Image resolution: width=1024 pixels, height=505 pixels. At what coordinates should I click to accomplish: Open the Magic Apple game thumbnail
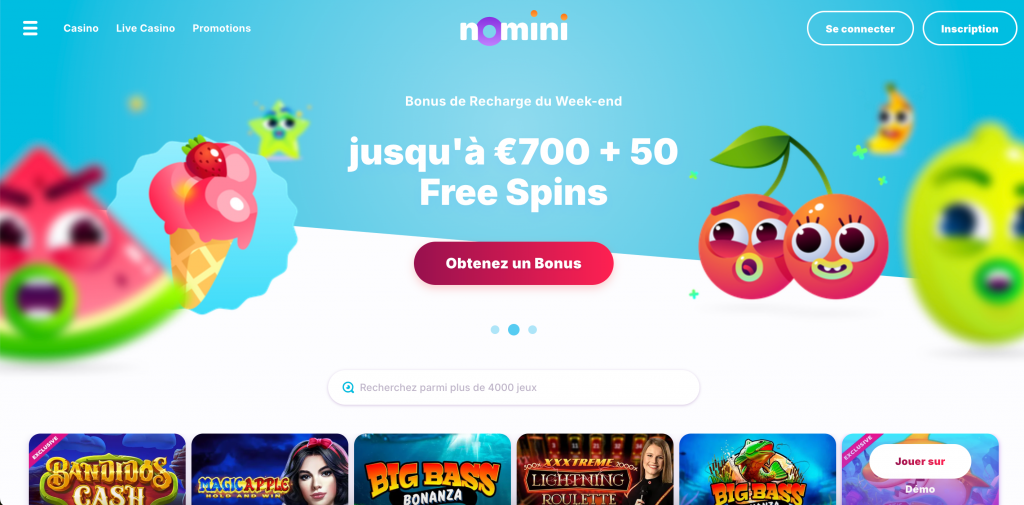tap(270, 469)
